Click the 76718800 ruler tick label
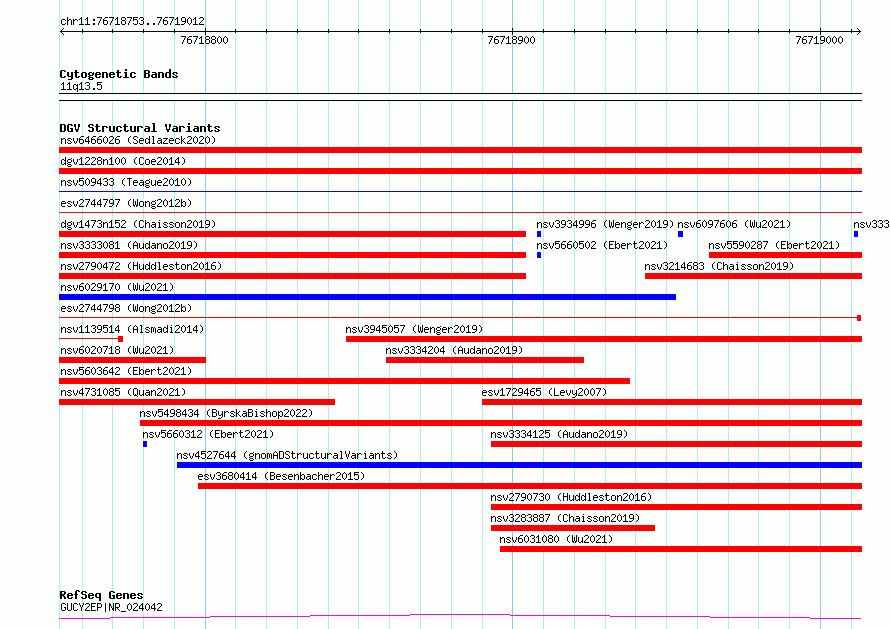890x629 pixels. [204, 40]
